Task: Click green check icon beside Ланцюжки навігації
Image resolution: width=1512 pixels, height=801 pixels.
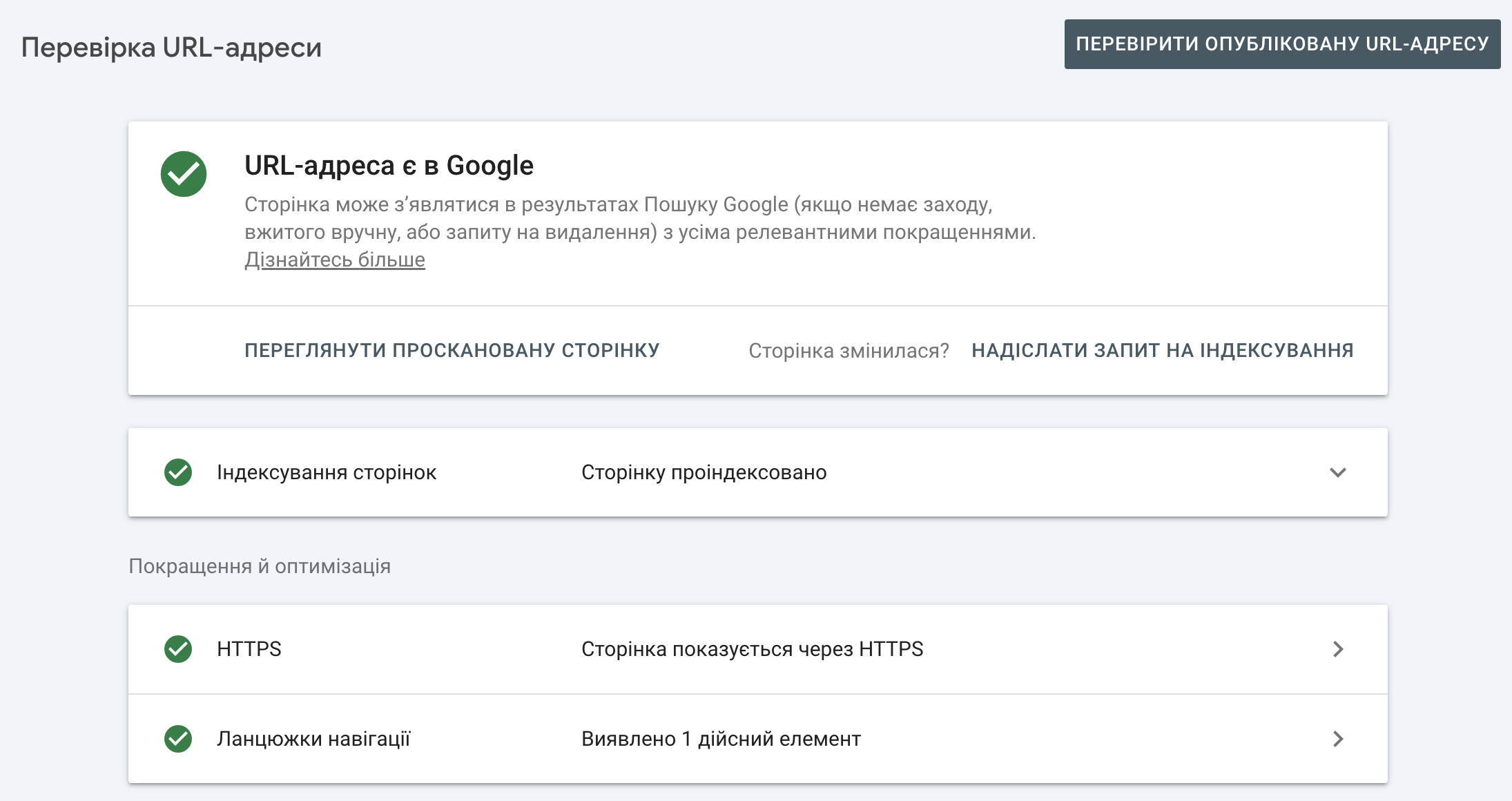Action: click(x=178, y=739)
